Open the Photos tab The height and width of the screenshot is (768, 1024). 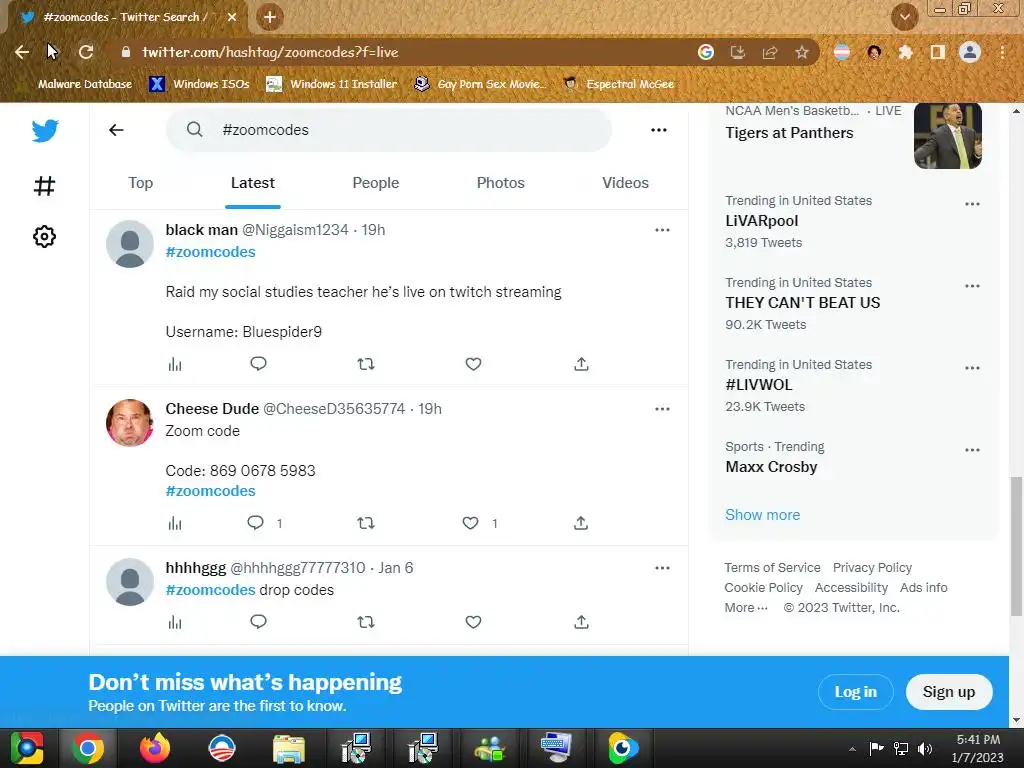(500, 183)
